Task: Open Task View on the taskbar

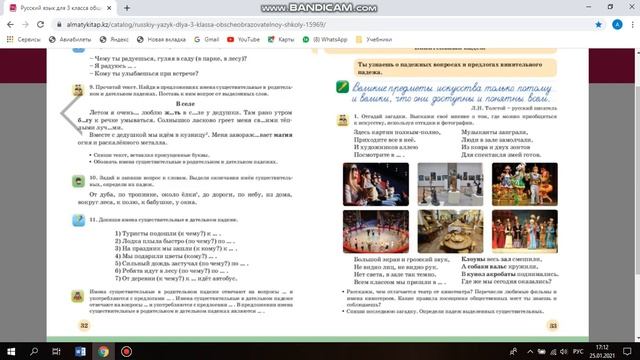Action: click(56, 351)
